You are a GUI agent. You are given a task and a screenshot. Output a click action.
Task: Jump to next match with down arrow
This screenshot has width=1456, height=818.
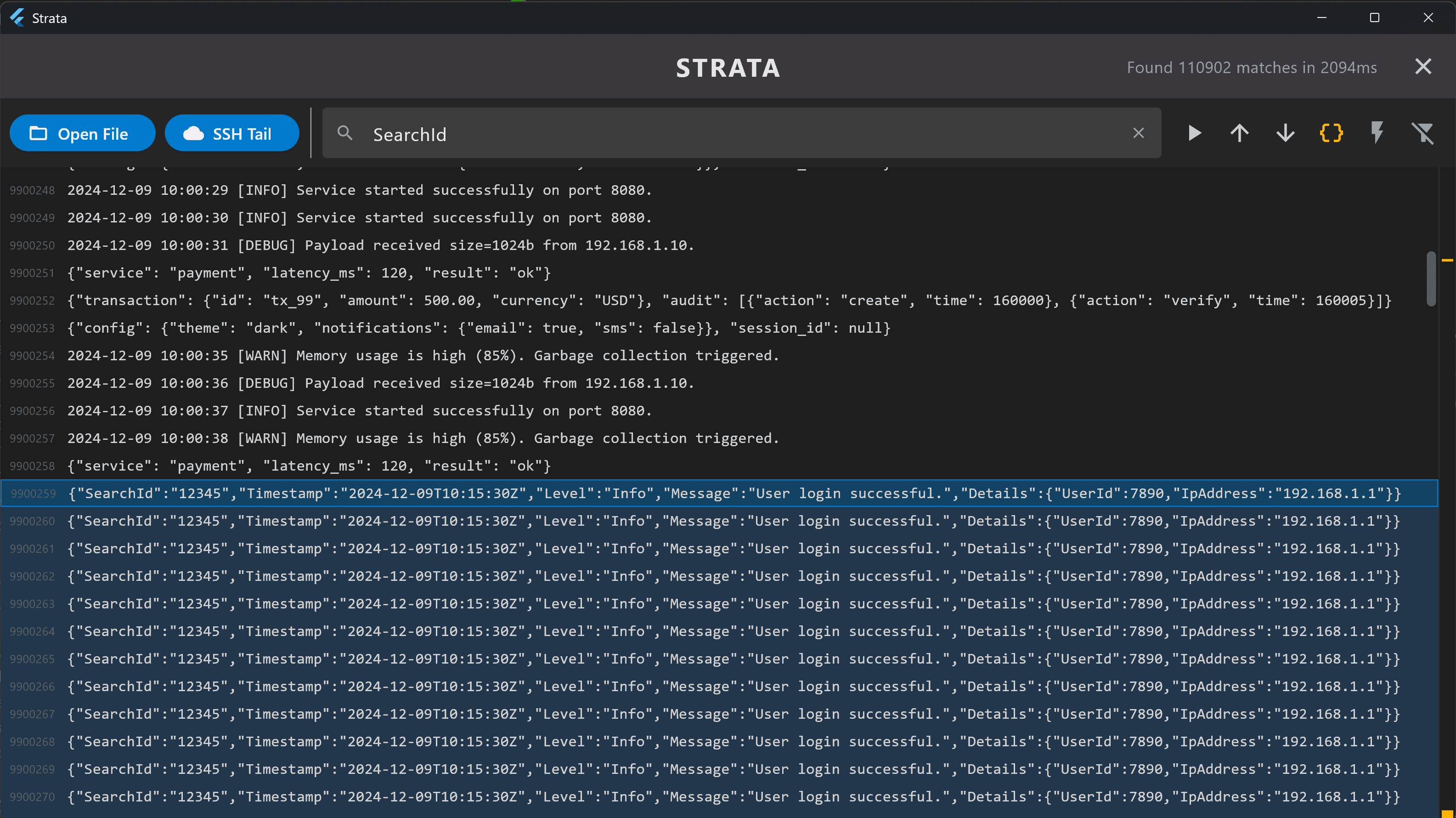coord(1285,134)
